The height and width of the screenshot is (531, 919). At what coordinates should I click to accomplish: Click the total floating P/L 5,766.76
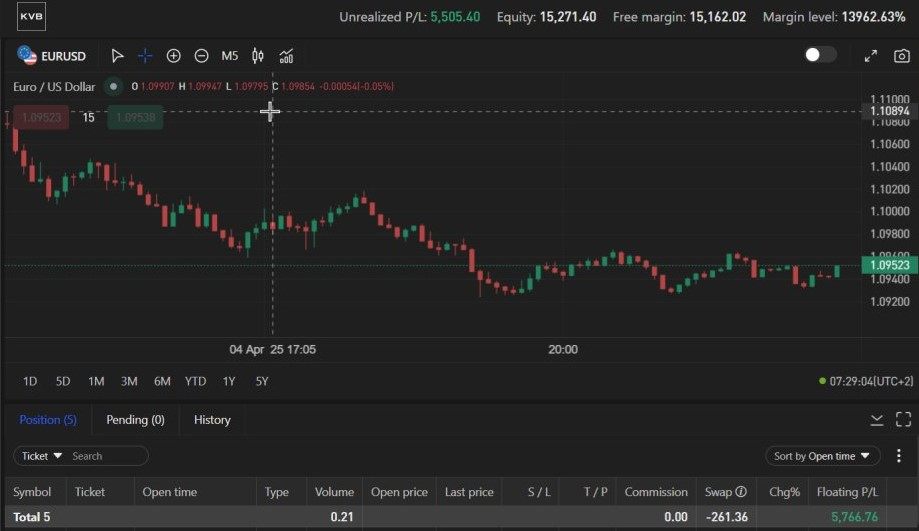pos(855,518)
